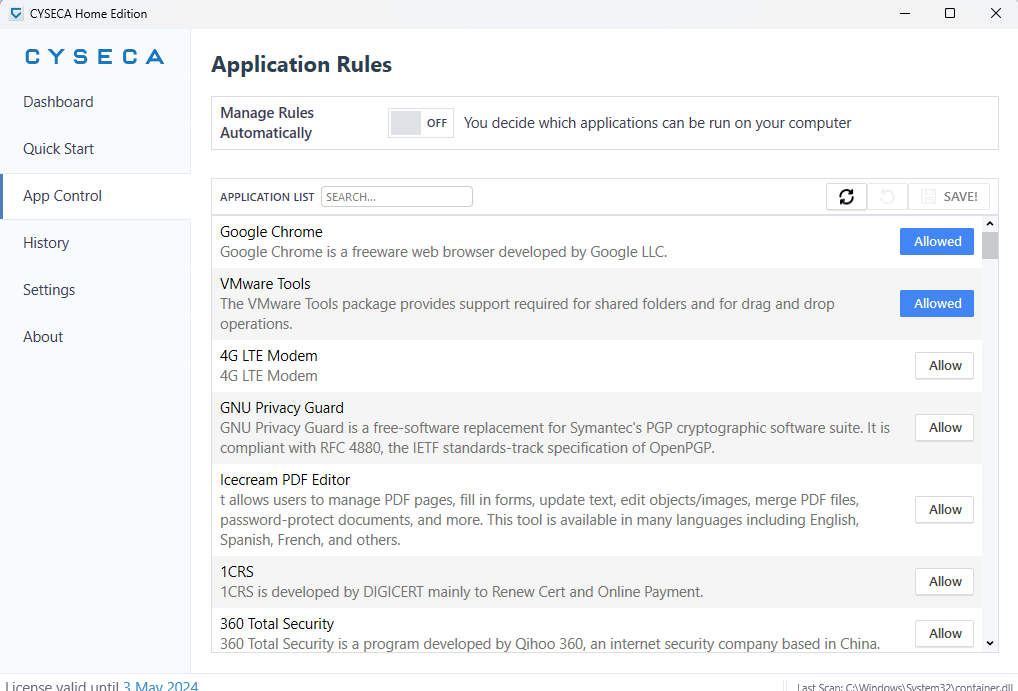Click the CYSECA shield icon in title bar
The width and height of the screenshot is (1018, 691).
[16, 14]
